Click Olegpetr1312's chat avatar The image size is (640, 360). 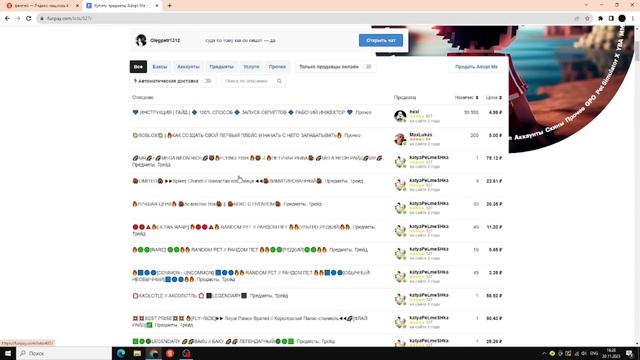pyautogui.click(x=141, y=40)
